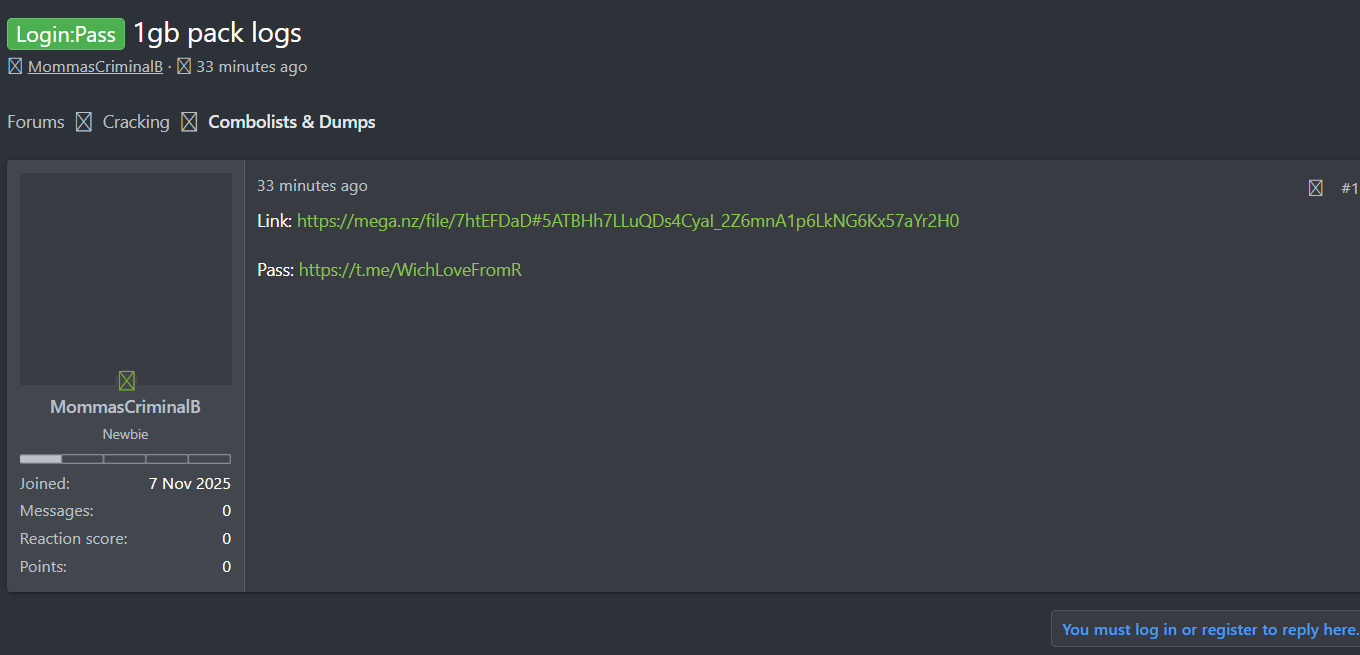Click the MommasCriminalB username below the avatar

coord(126,407)
